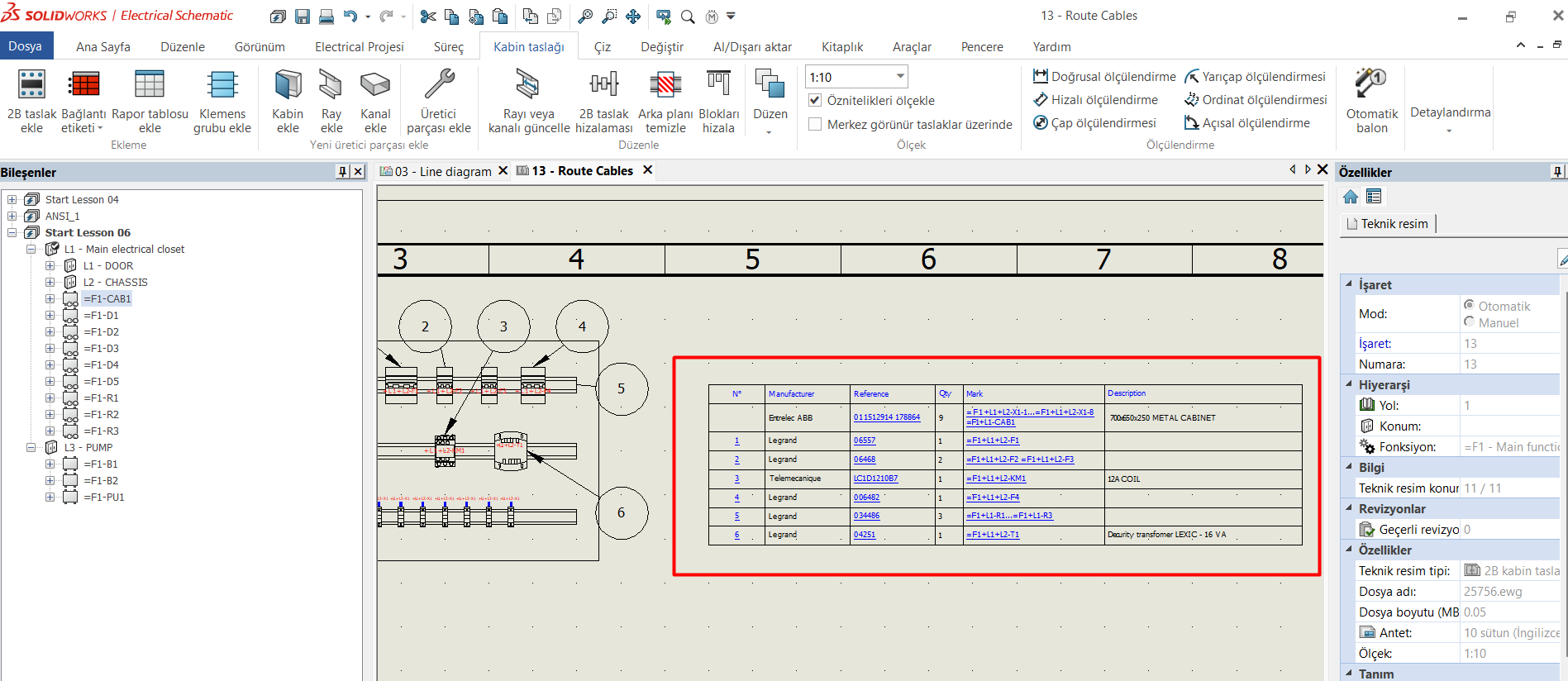The image size is (1568, 681).
Task: Choose the Kanal ekle tool
Action: pyautogui.click(x=375, y=84)
